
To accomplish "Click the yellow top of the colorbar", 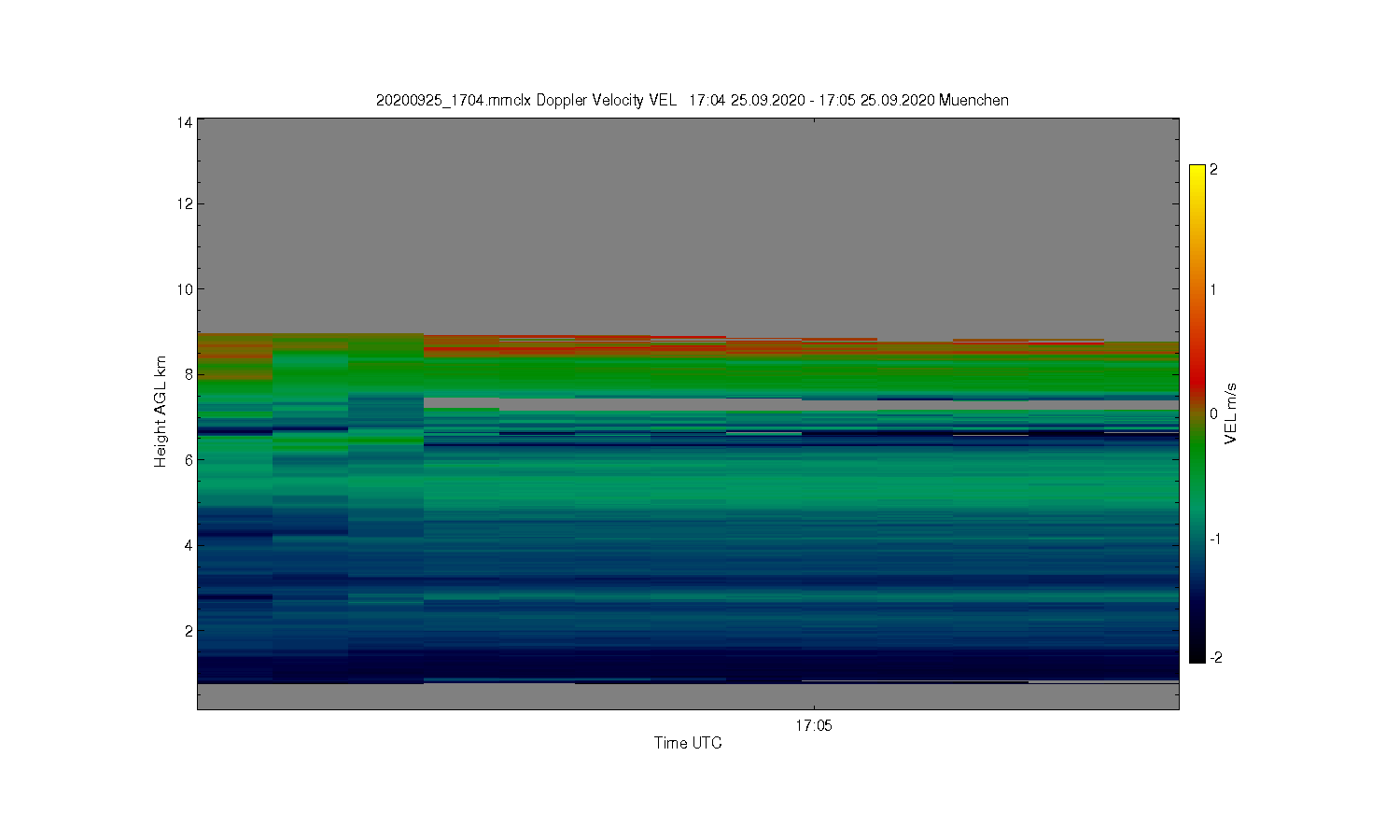I will click(x=1197, y=174).
